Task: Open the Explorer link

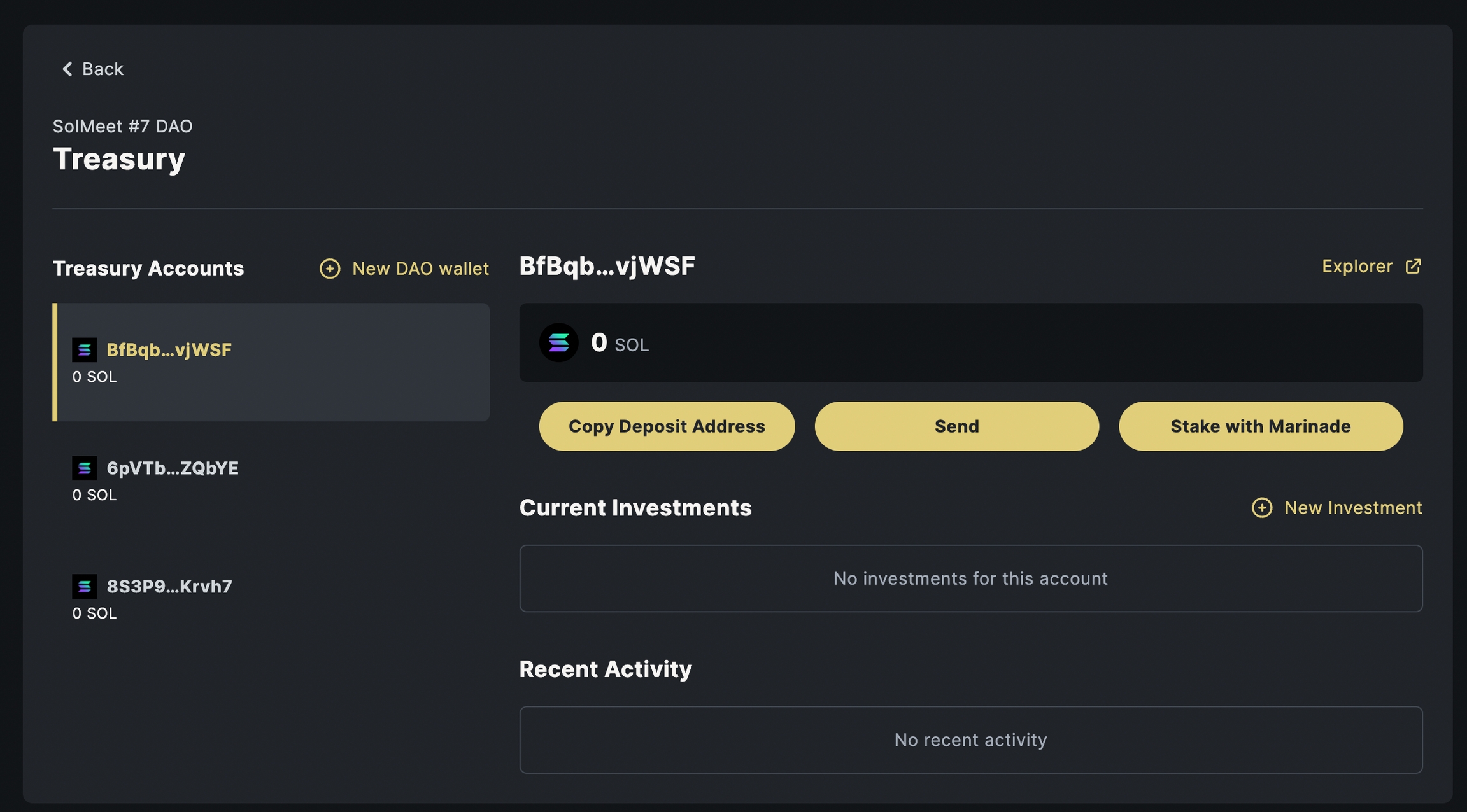Action: pos(1357,266)
